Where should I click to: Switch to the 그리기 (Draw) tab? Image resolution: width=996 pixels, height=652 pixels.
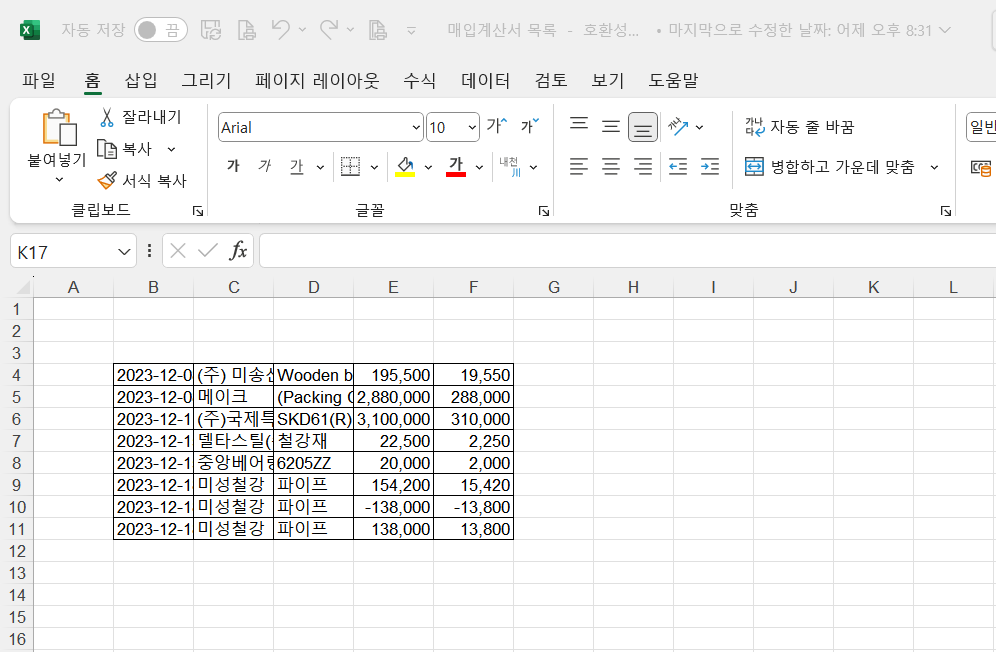206,80
